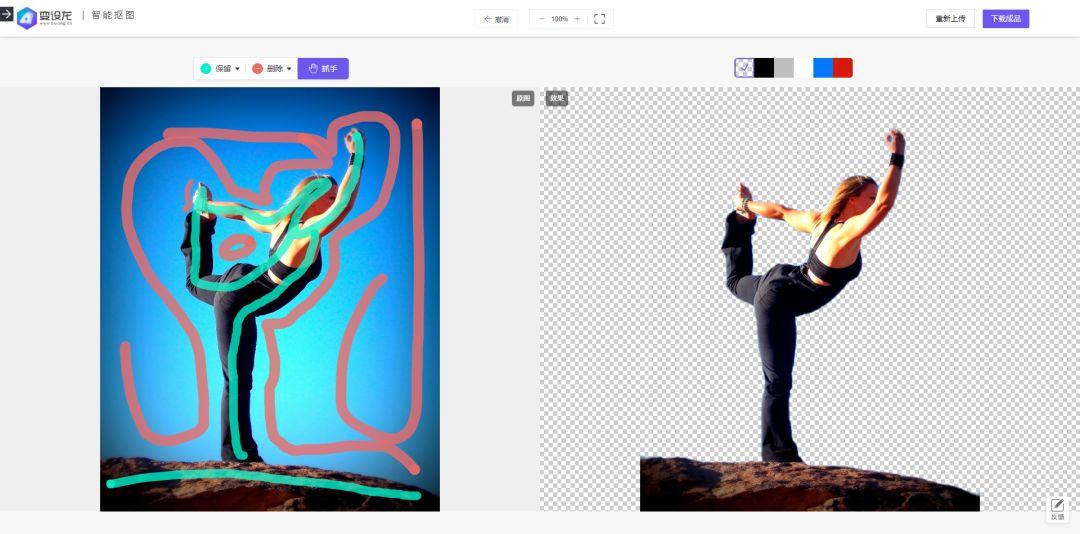Viewport: 1080px width, 534px height.
Task: Zoom out with the minus icon
Action: coord(541,19)
